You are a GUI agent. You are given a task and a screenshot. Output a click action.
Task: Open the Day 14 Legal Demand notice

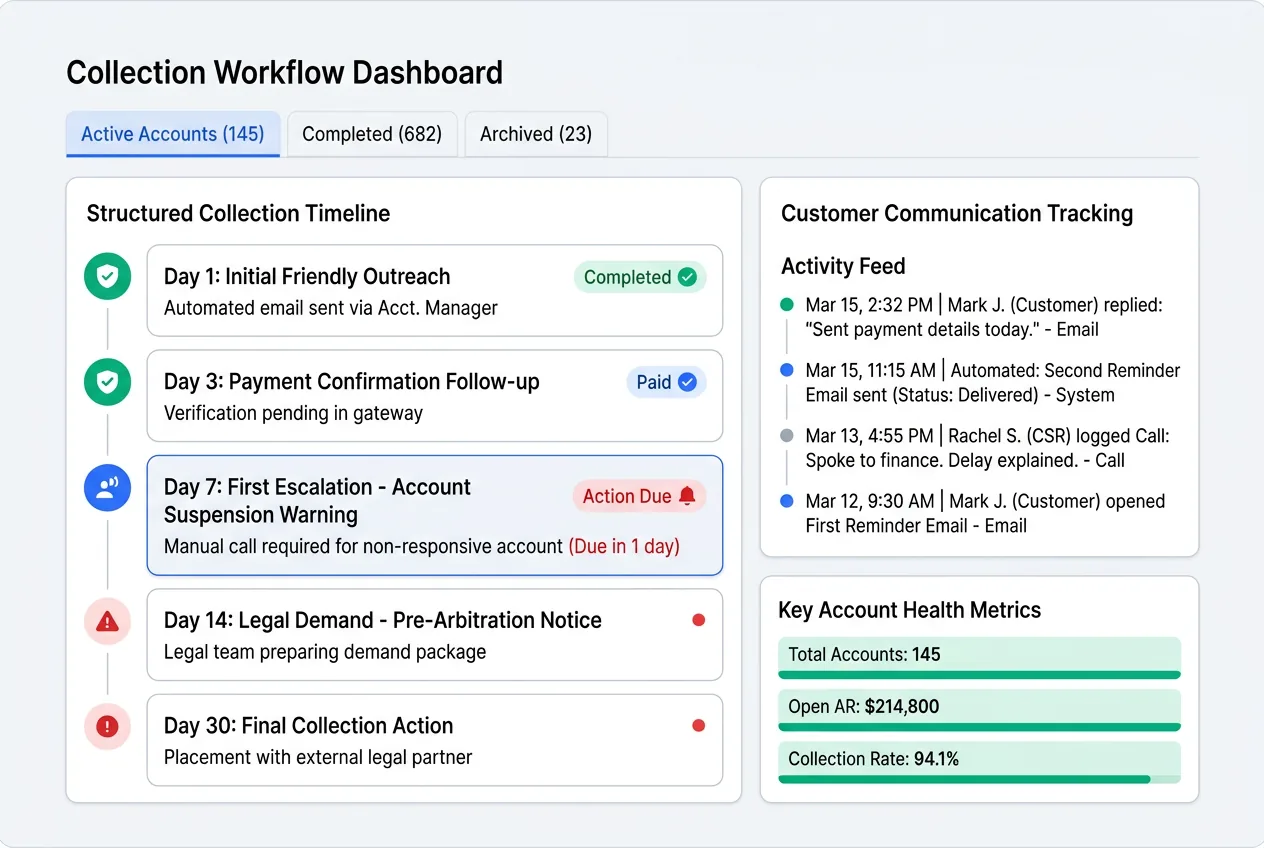(x=435, y=635)
